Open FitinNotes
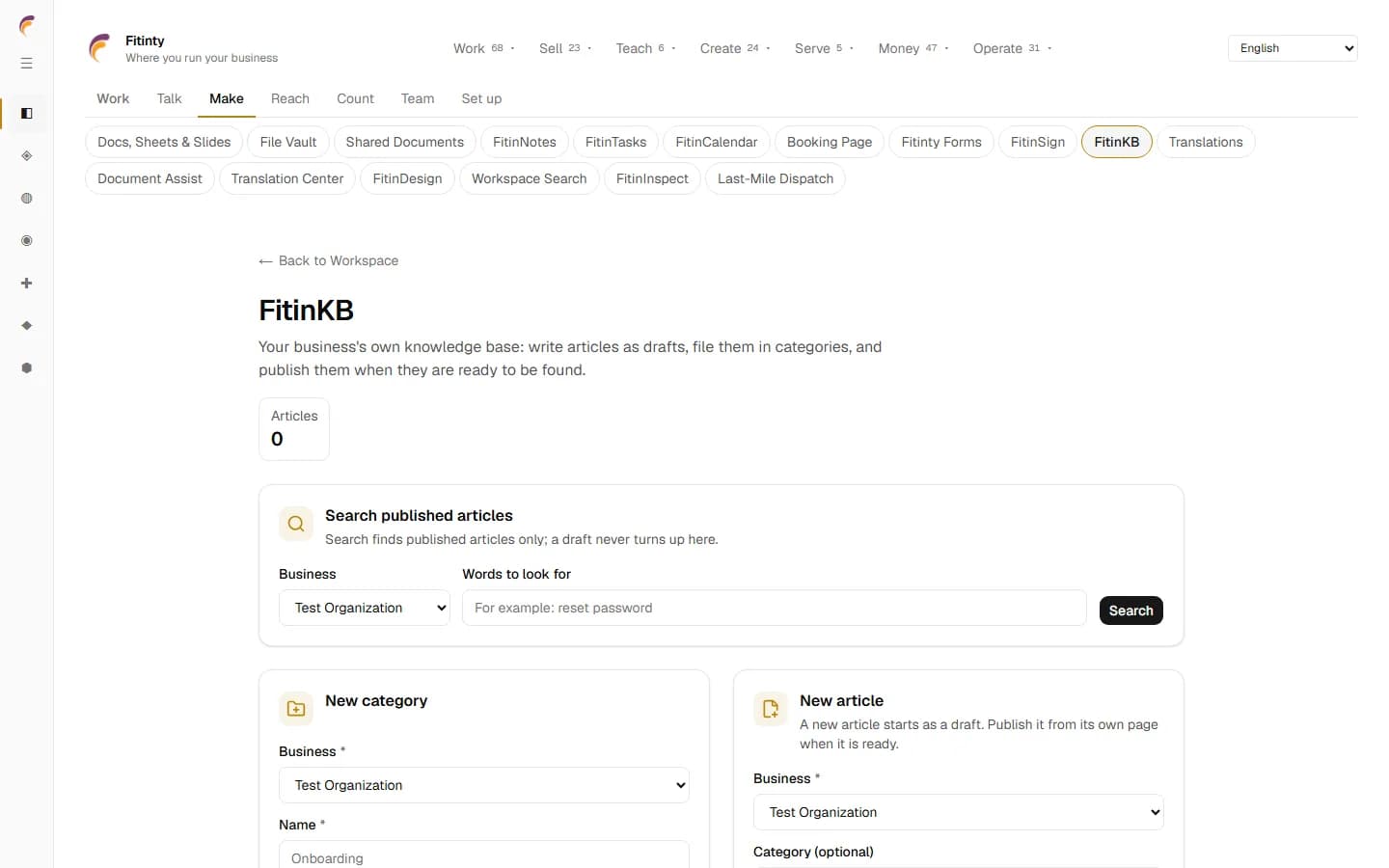 tap(525, 142)
